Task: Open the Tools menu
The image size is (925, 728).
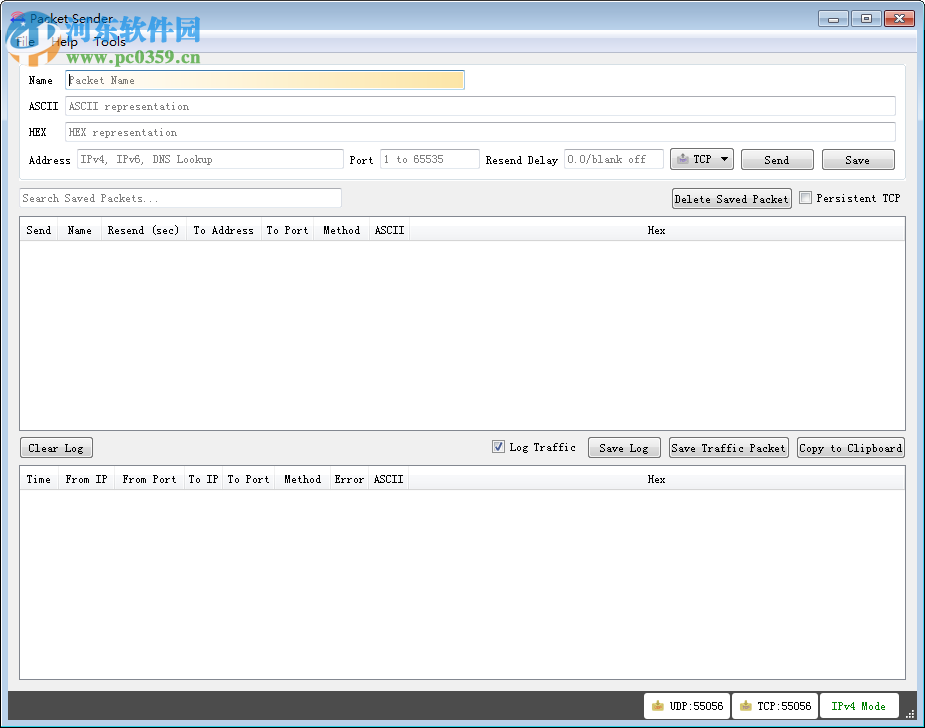Action: pyautogui.click(x=110, y=42)
